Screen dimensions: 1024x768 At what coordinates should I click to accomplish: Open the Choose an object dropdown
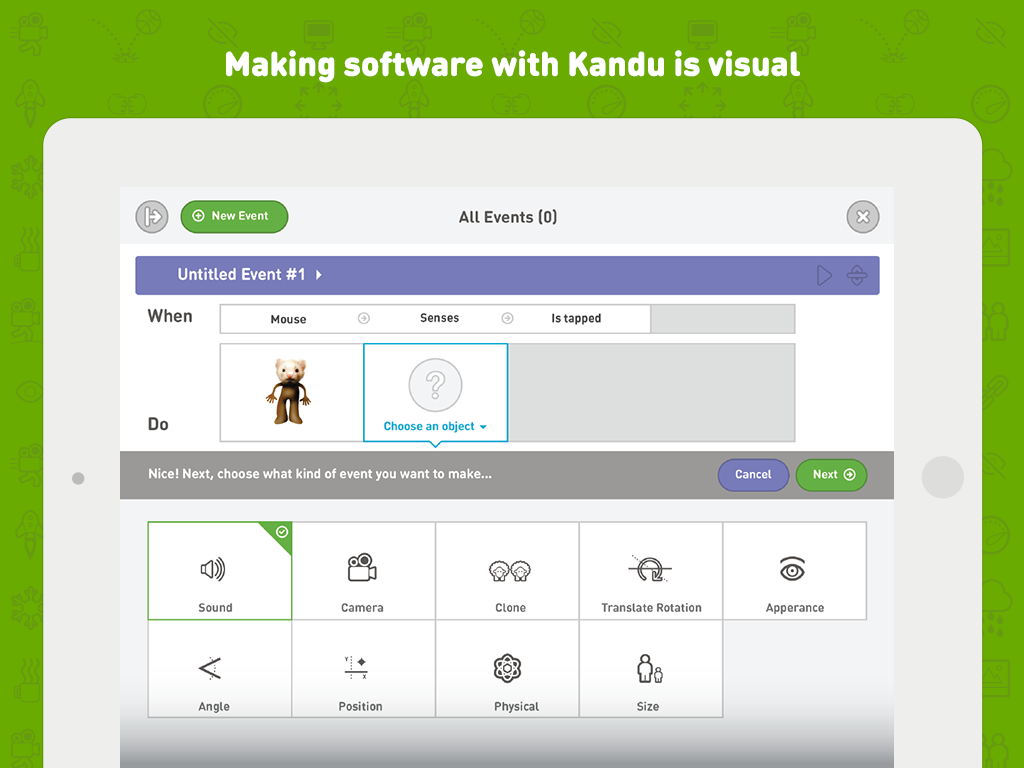pos(435,426)
